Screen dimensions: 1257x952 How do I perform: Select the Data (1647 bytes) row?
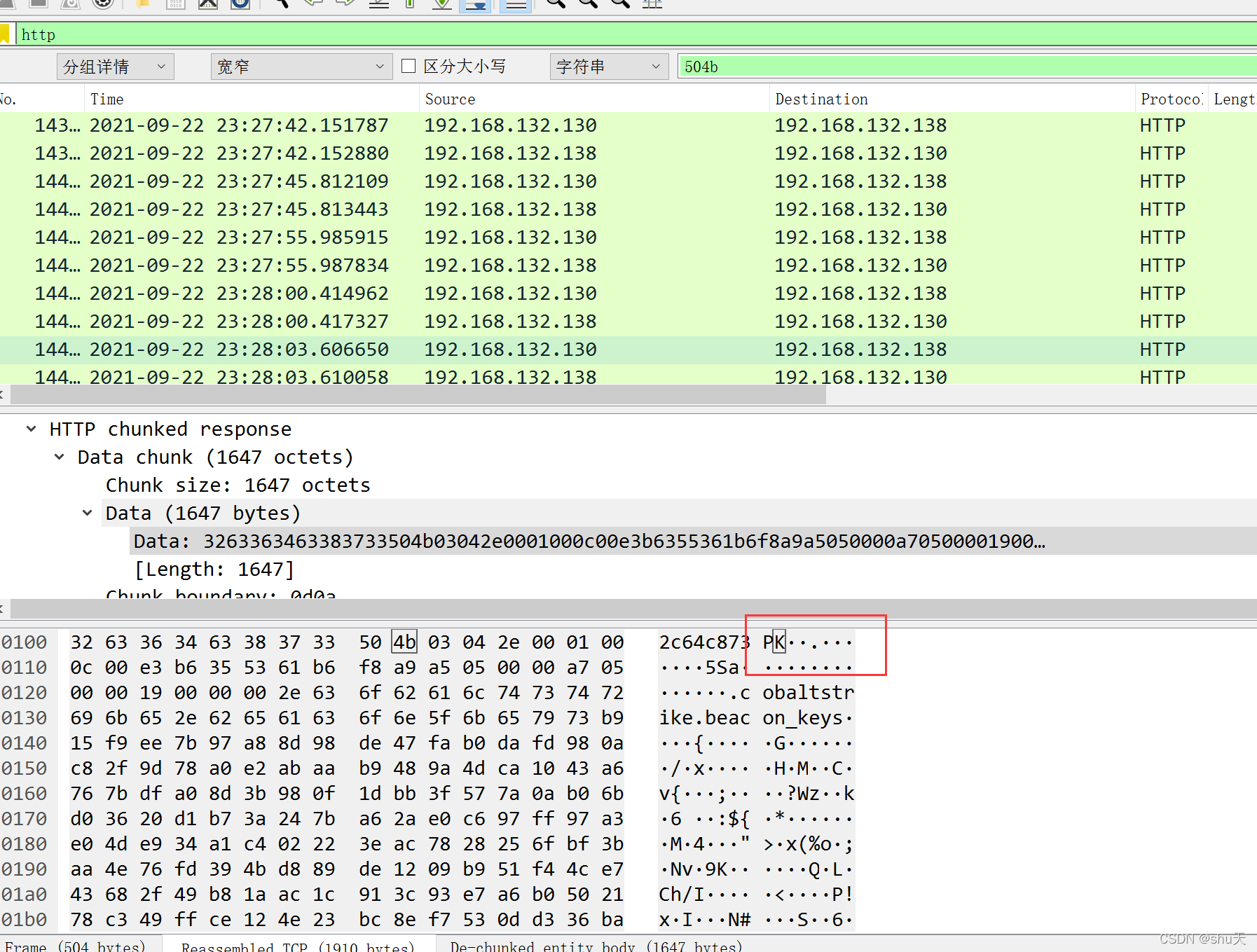point(203,513)
